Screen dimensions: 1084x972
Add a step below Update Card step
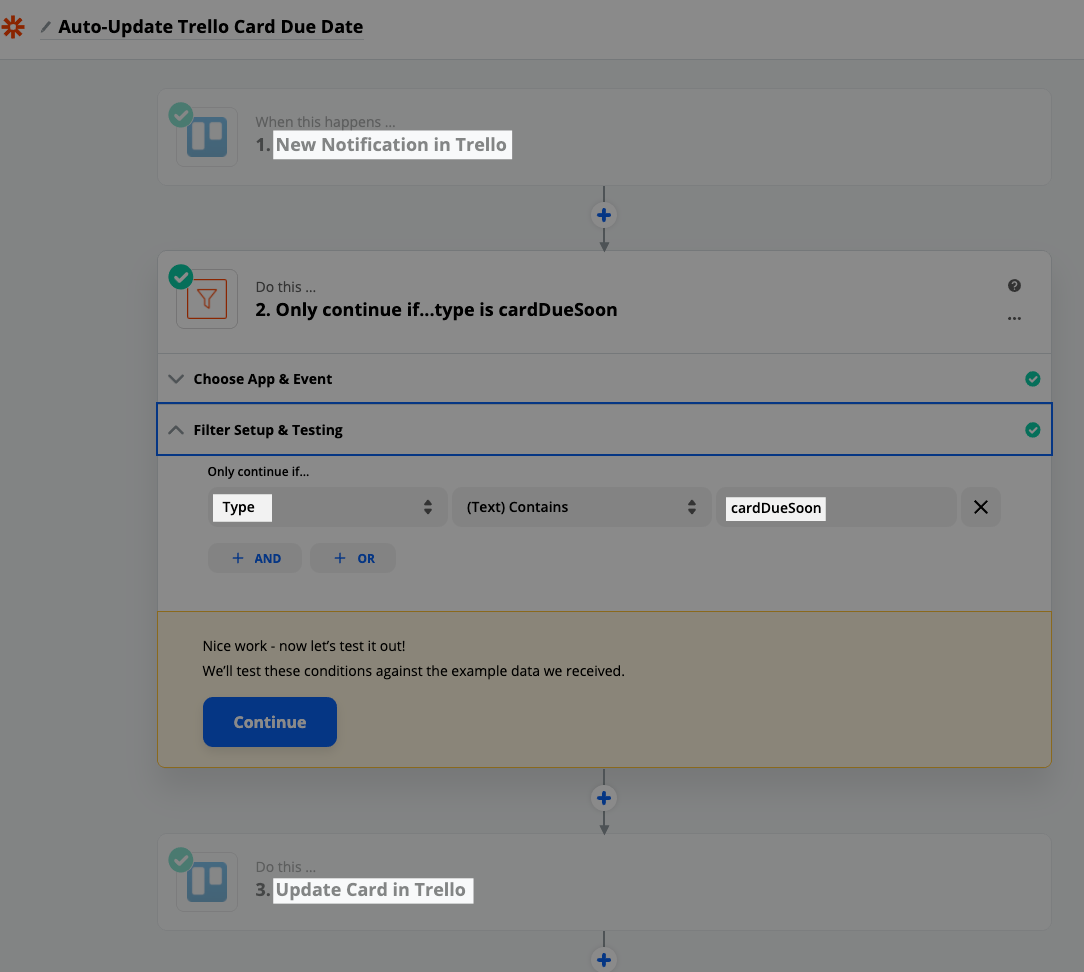click(604, 960)
